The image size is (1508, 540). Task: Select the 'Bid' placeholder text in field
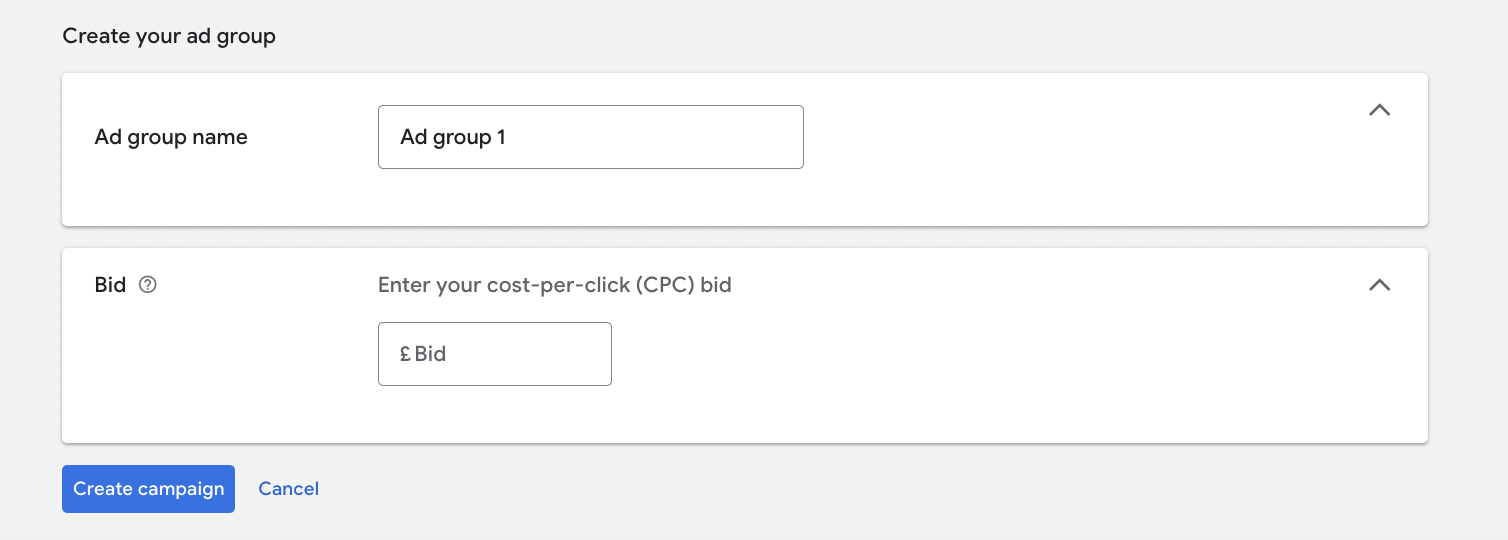431,354
